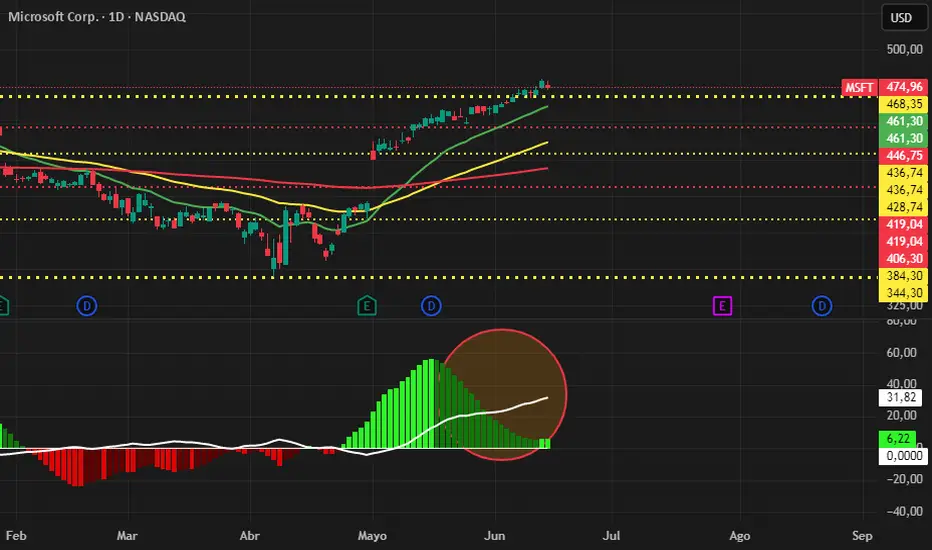Select the 344,30 yellow price label
The width and height of the screenshot is (932, 550).
pos(904,293)
